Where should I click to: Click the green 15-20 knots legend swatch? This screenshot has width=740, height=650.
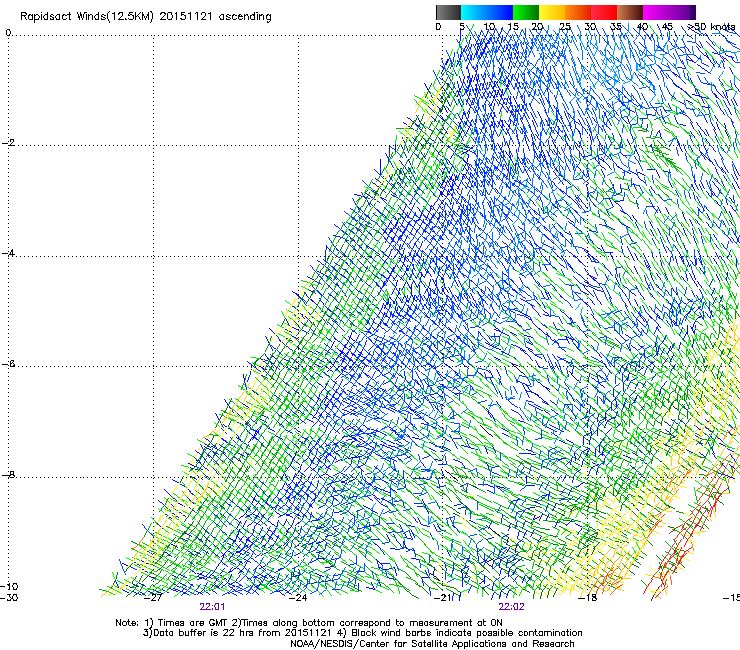click(526, 12)
